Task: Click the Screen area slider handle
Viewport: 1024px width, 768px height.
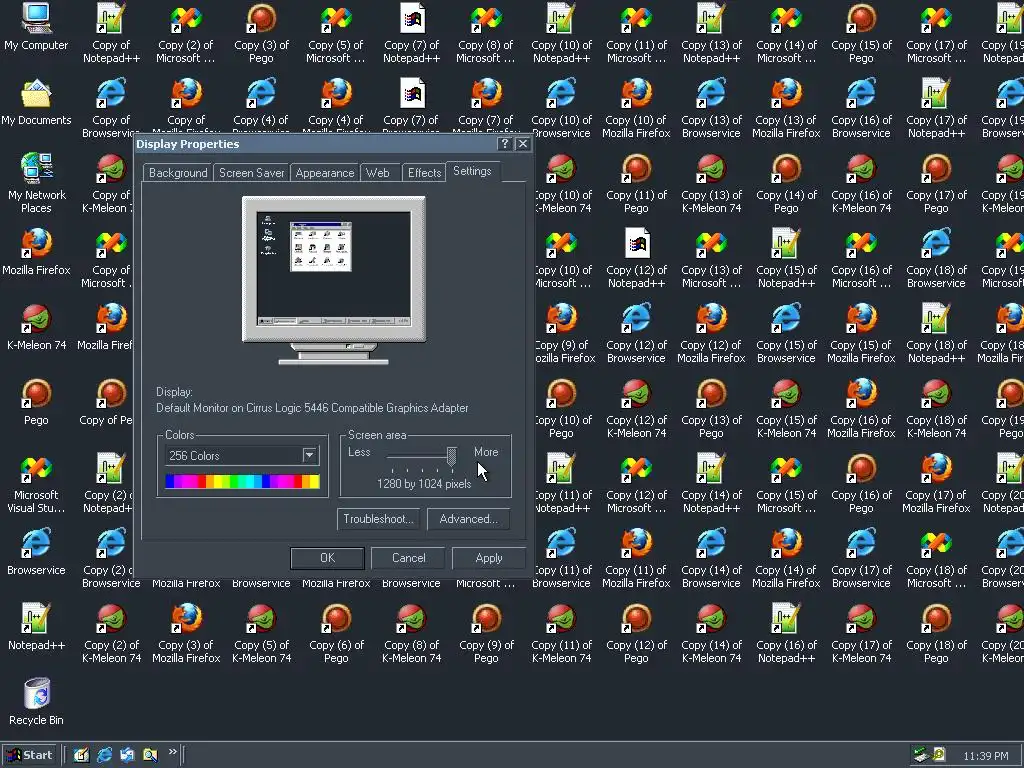Action: [451, 456]
